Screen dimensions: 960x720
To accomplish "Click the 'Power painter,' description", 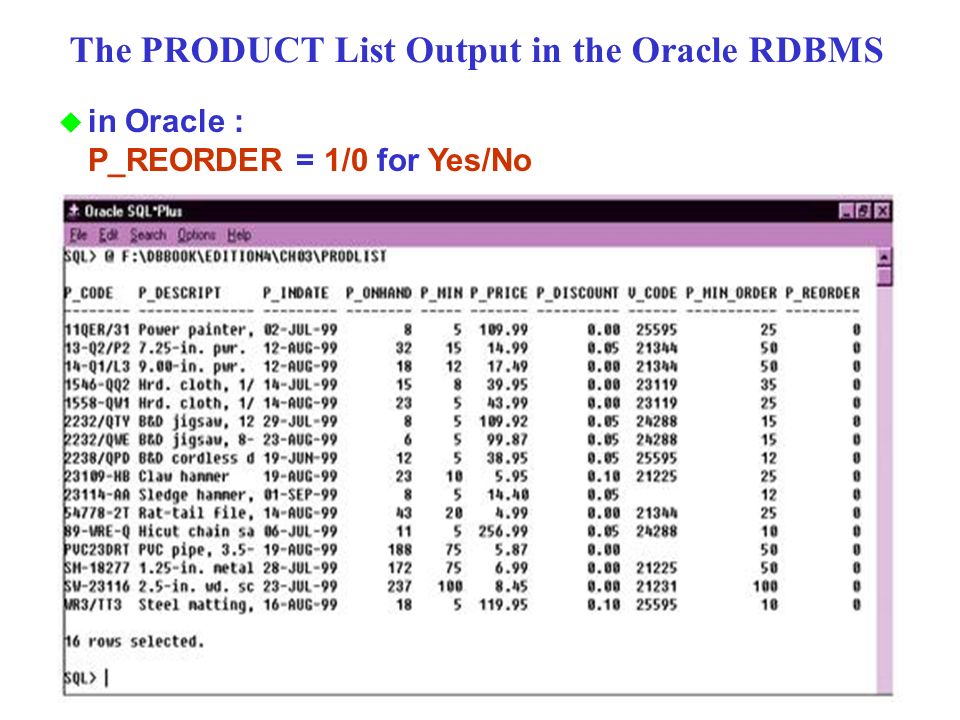I will coord(196,330).
